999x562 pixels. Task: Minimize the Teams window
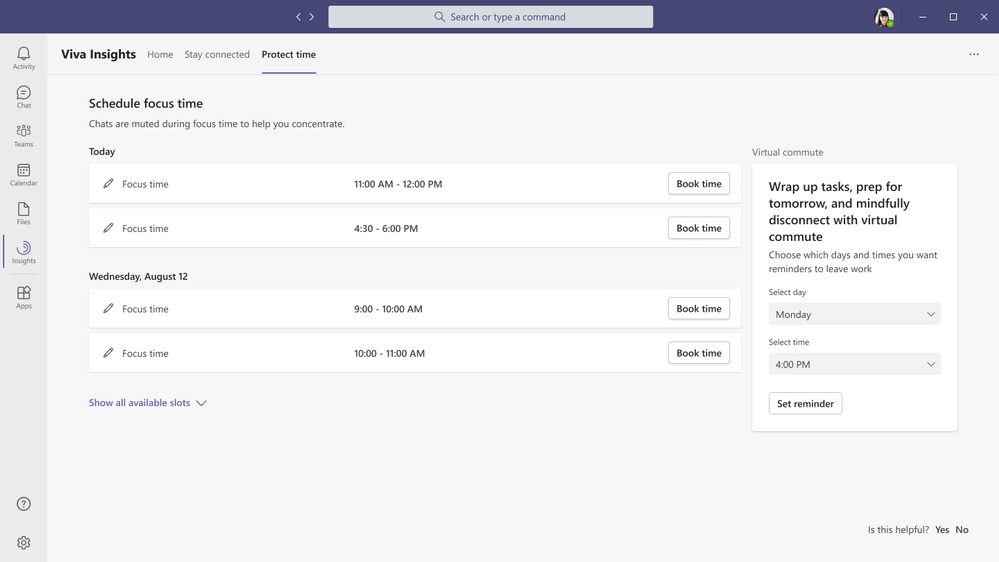923,17
